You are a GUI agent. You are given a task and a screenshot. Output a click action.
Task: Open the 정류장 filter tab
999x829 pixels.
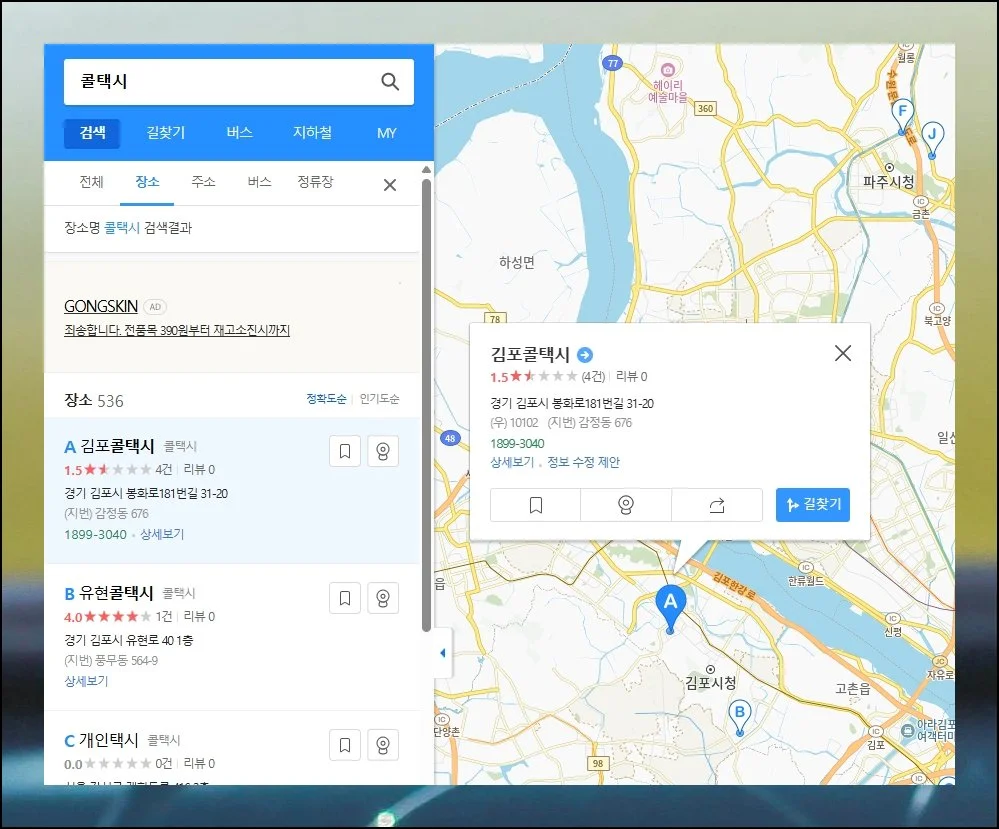[x=313, y=182]
